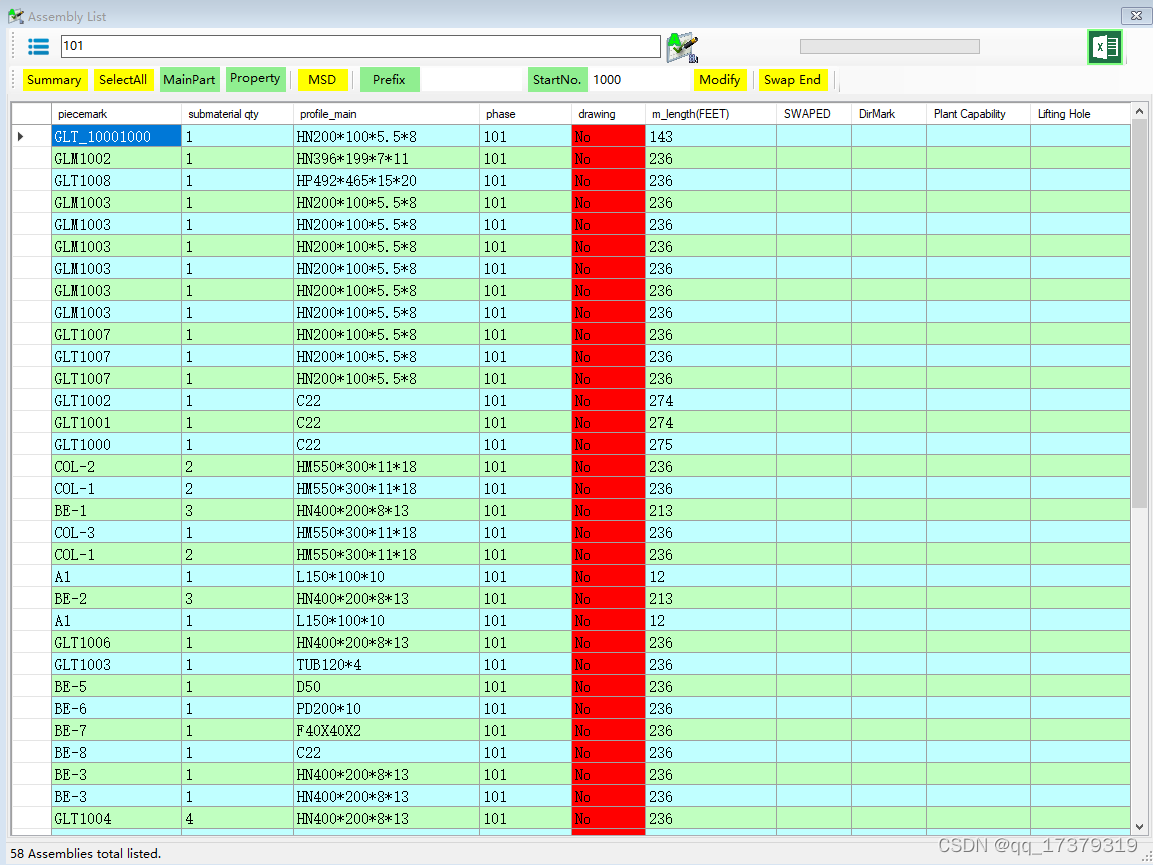This screenshot has height=865, width=1153.
Task: Click the Prefix button
Action: pyautogui.click(x=389, y=79)
